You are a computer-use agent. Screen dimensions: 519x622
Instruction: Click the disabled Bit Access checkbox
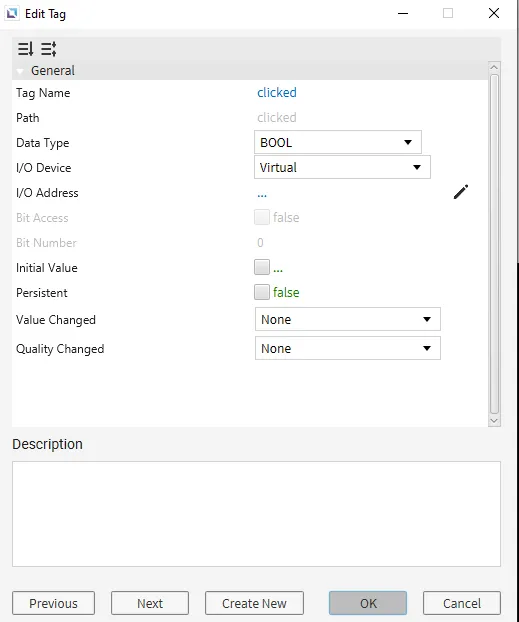[262, 217]
